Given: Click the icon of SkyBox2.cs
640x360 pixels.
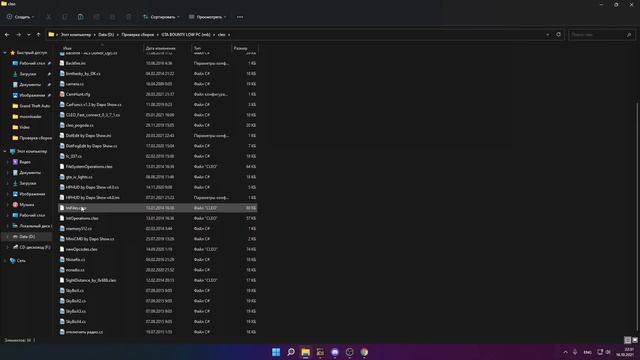Looking at the screenshot, I should click(62, 301).
